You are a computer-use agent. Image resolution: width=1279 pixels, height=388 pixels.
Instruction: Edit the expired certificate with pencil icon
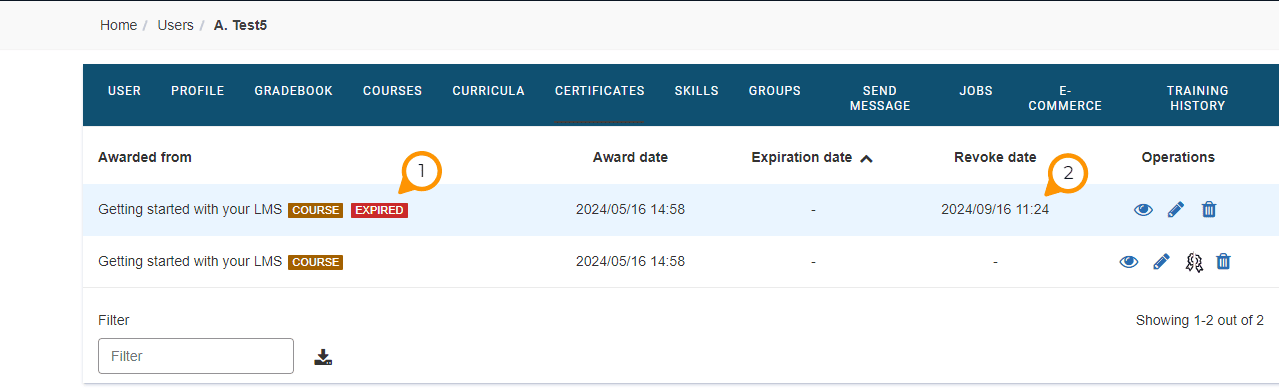[1176, 210]
